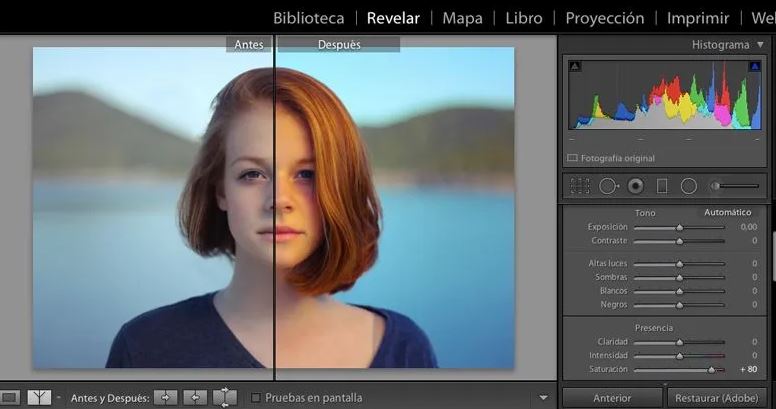776x409 pixels.
Task: Collapse the Histograma panel
Action: pos(760,45)
